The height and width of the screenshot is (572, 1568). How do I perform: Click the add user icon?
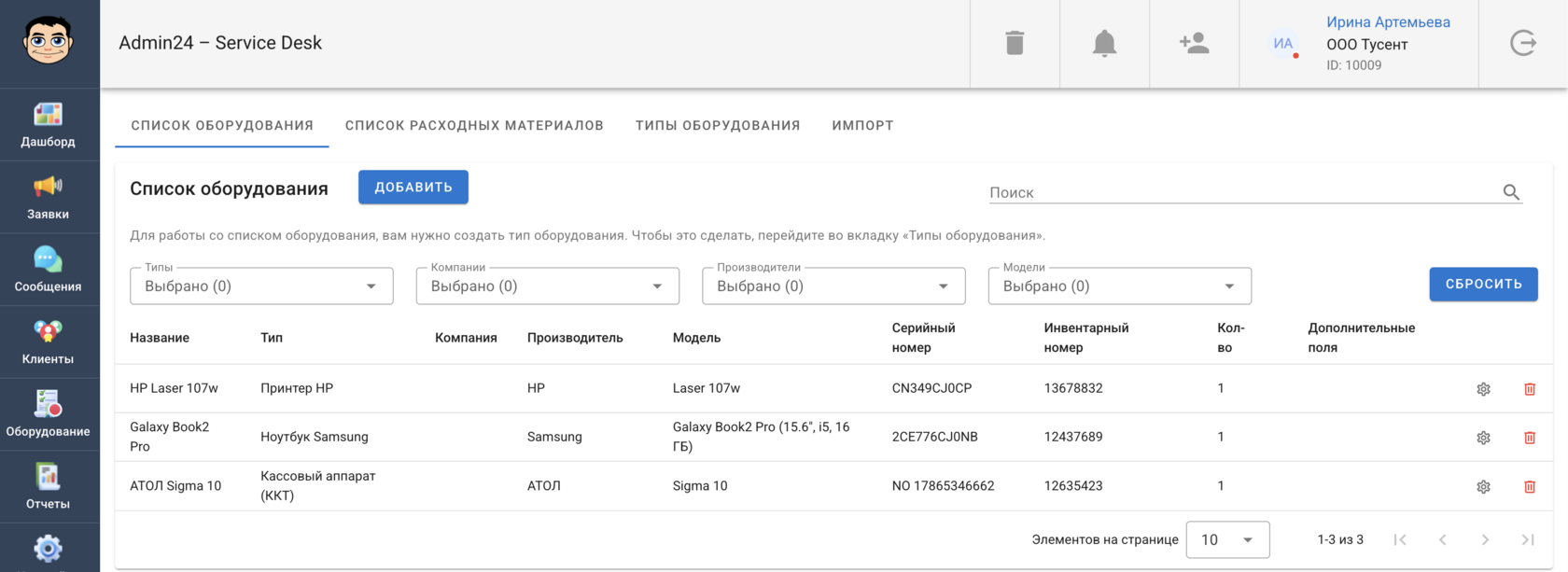(1194, 43)
